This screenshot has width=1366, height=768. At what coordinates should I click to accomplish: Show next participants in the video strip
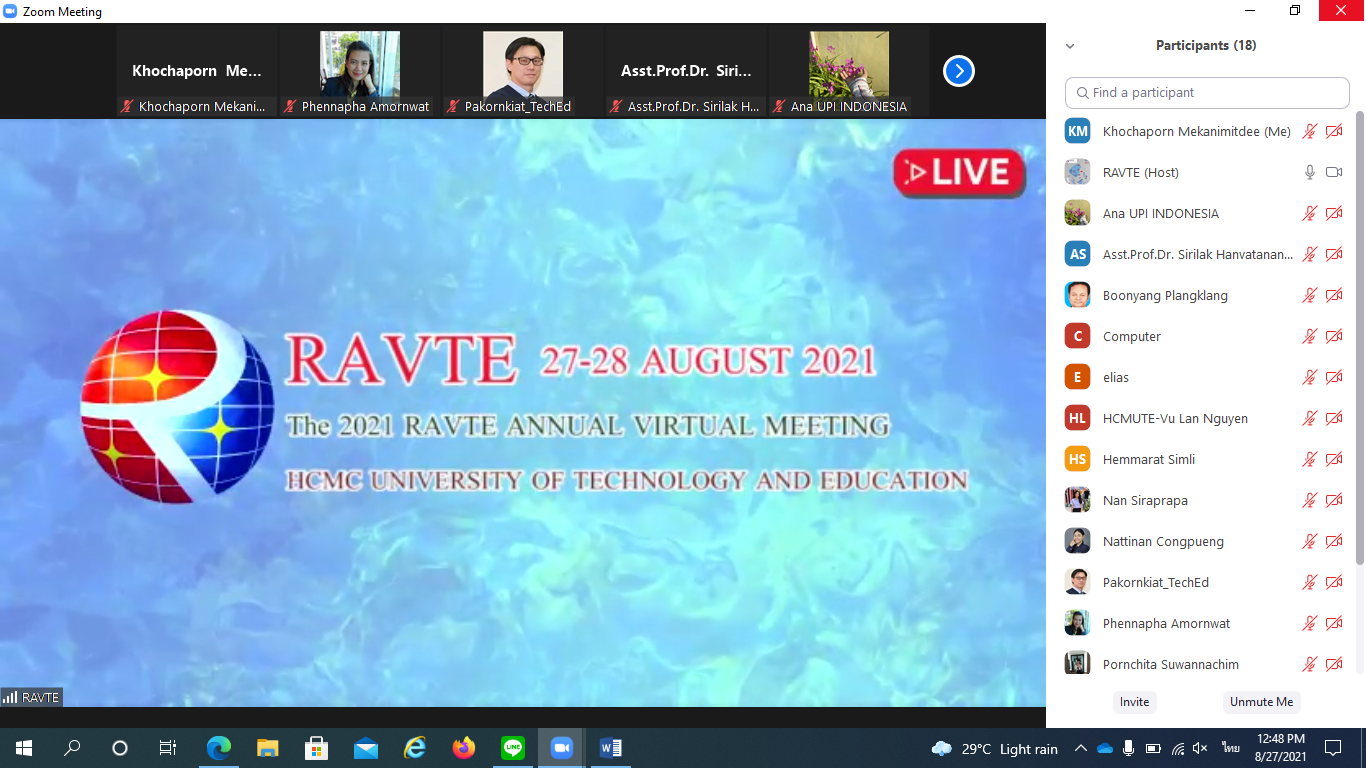(x=958, y=71)
